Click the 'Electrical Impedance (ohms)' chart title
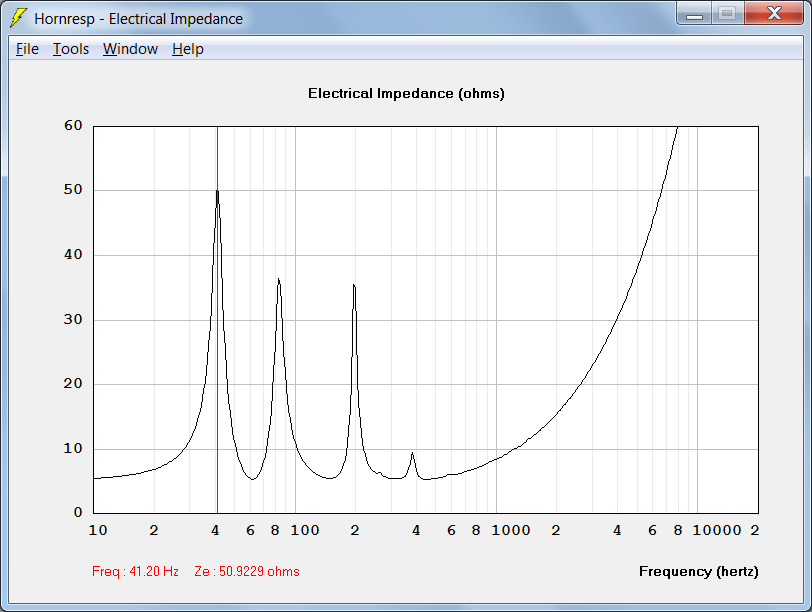812x612 pixels. tap(406, 94)
